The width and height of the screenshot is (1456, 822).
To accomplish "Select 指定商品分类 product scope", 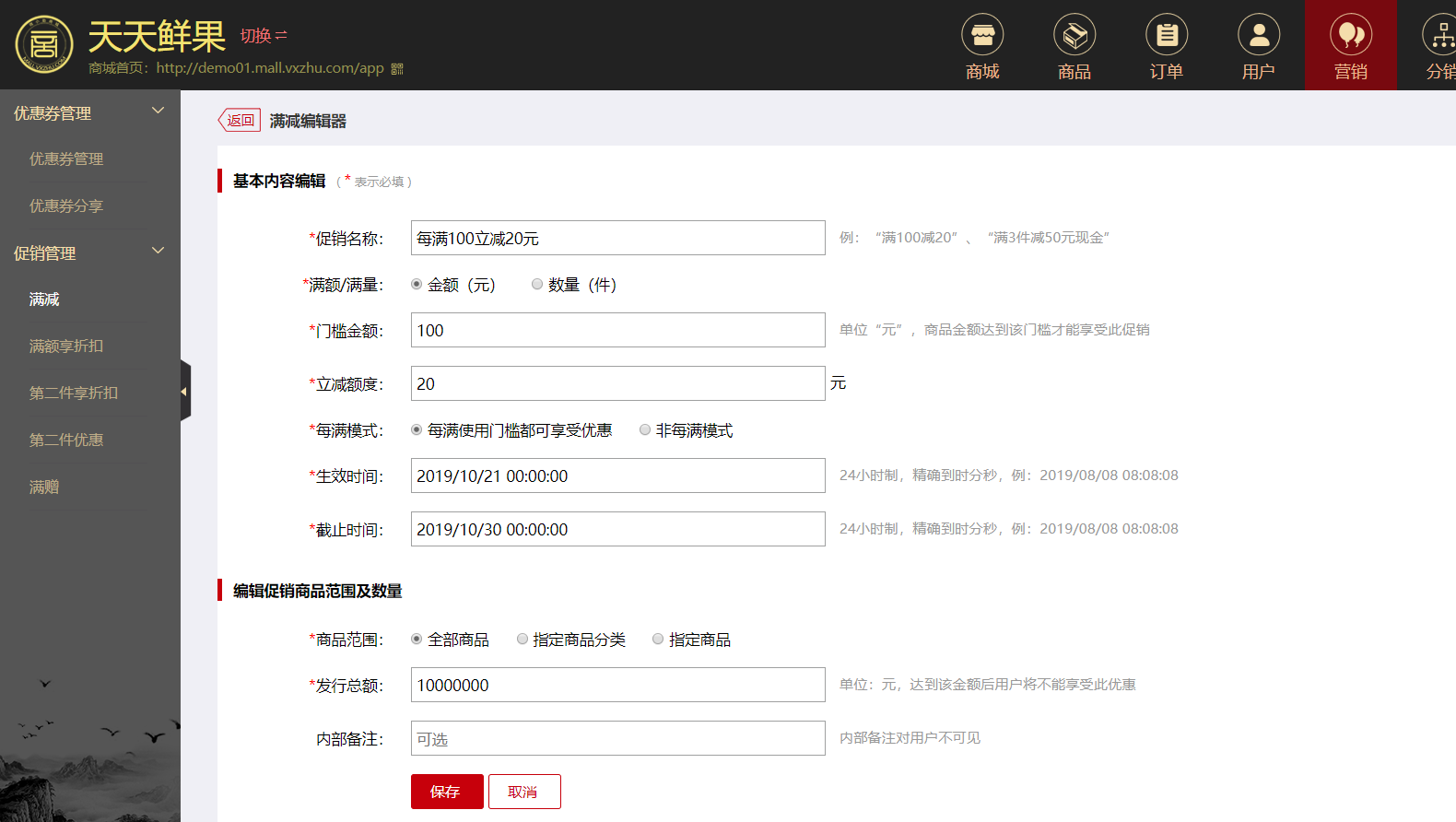I will pyautogui.click(x=523, y=640).
